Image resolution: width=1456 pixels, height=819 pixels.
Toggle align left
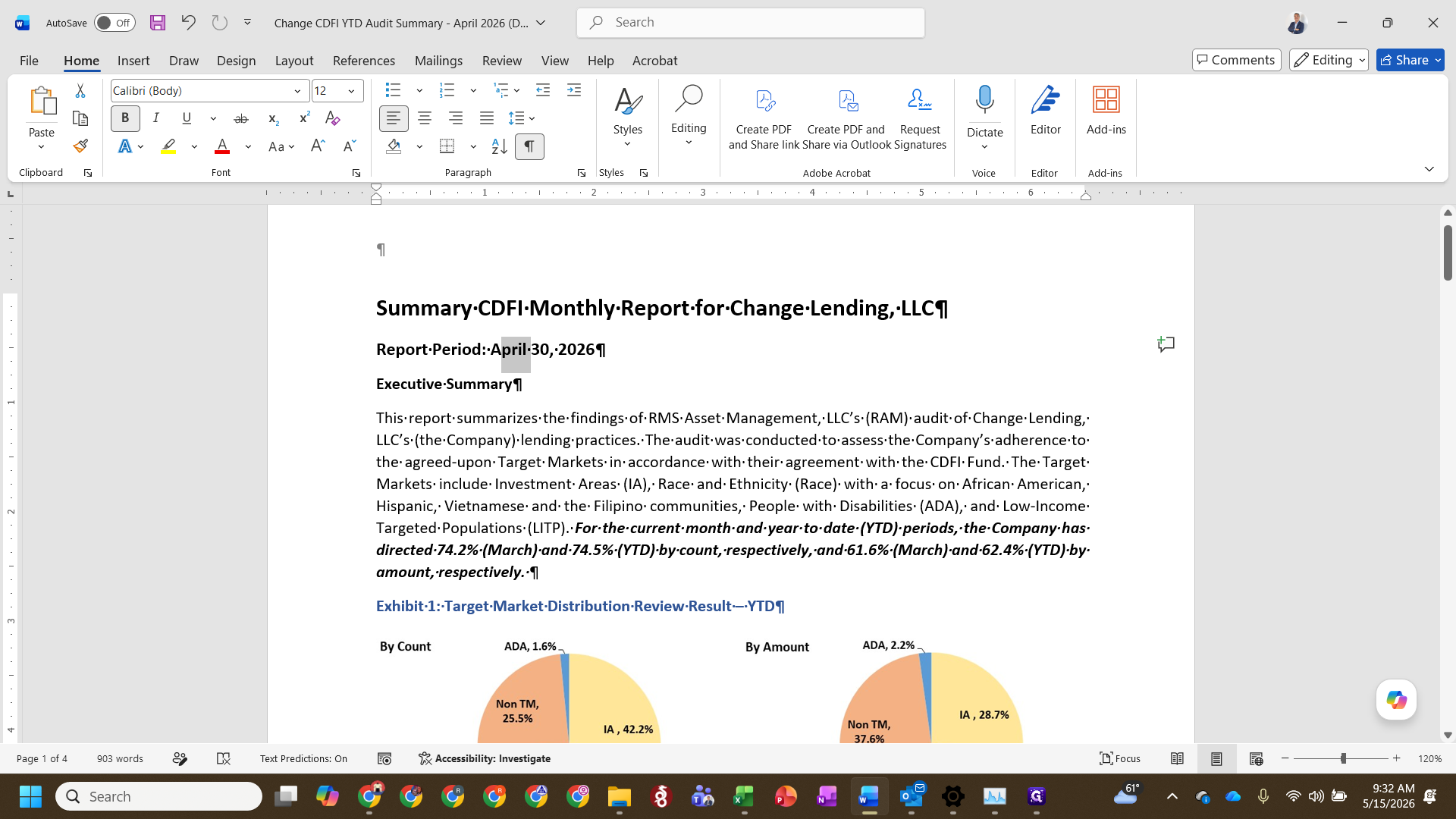click(394, 118)
